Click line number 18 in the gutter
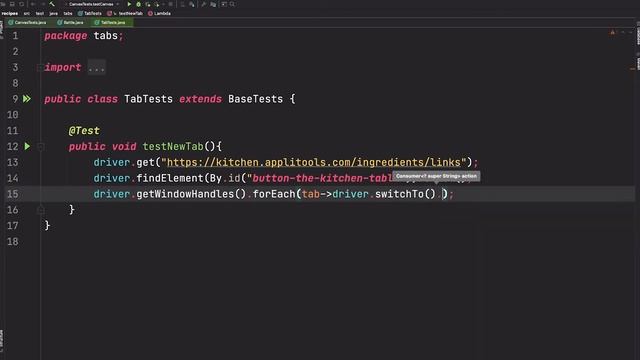This screenshot has width=640, height=360. point(13,241)
